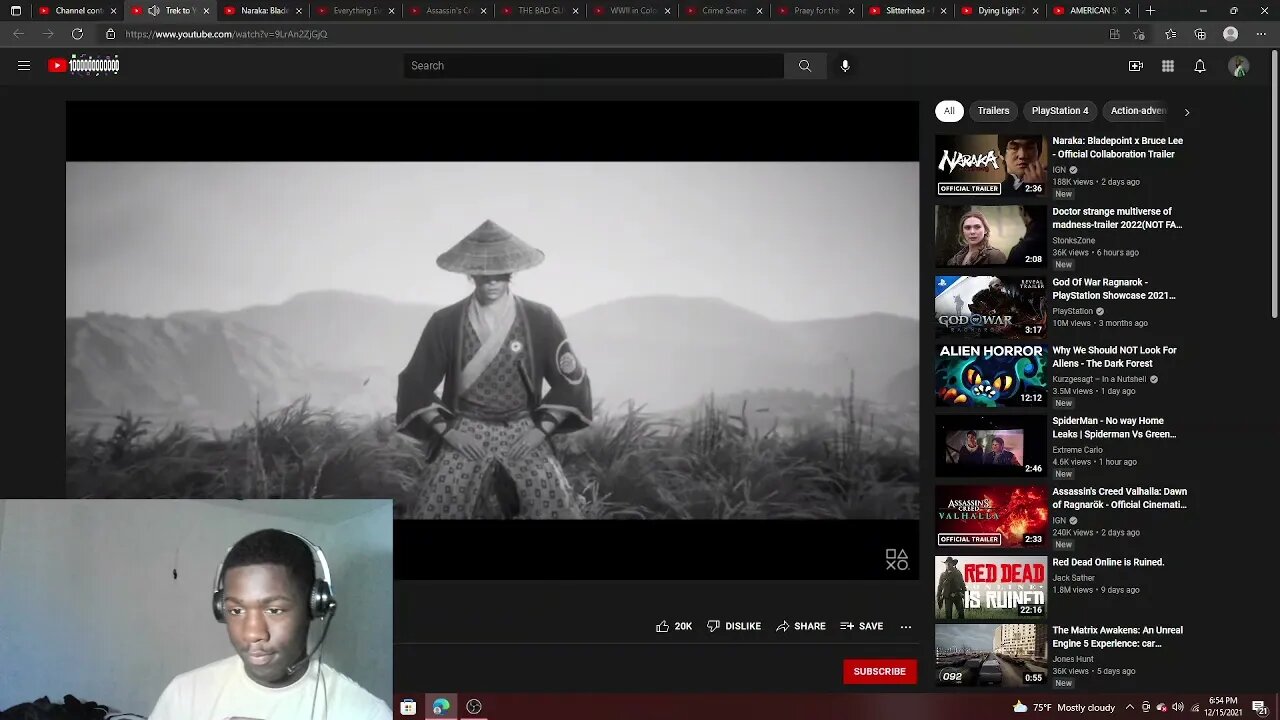Click the YouTube search magnifier button
1280x720 pixels.
[805, 66]
